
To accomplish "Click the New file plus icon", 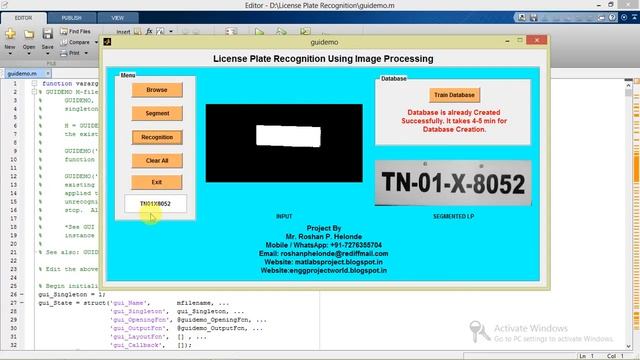I will click(10, 34).
